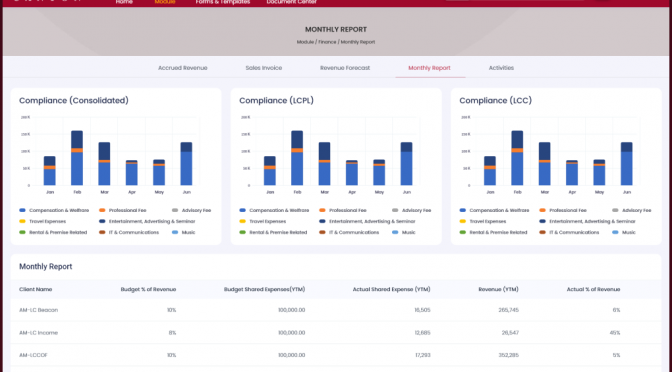The image size is (672, 372).
Task: Click Compensation & Welfare marker in LCC chart
Action: [x=462, y=210]
